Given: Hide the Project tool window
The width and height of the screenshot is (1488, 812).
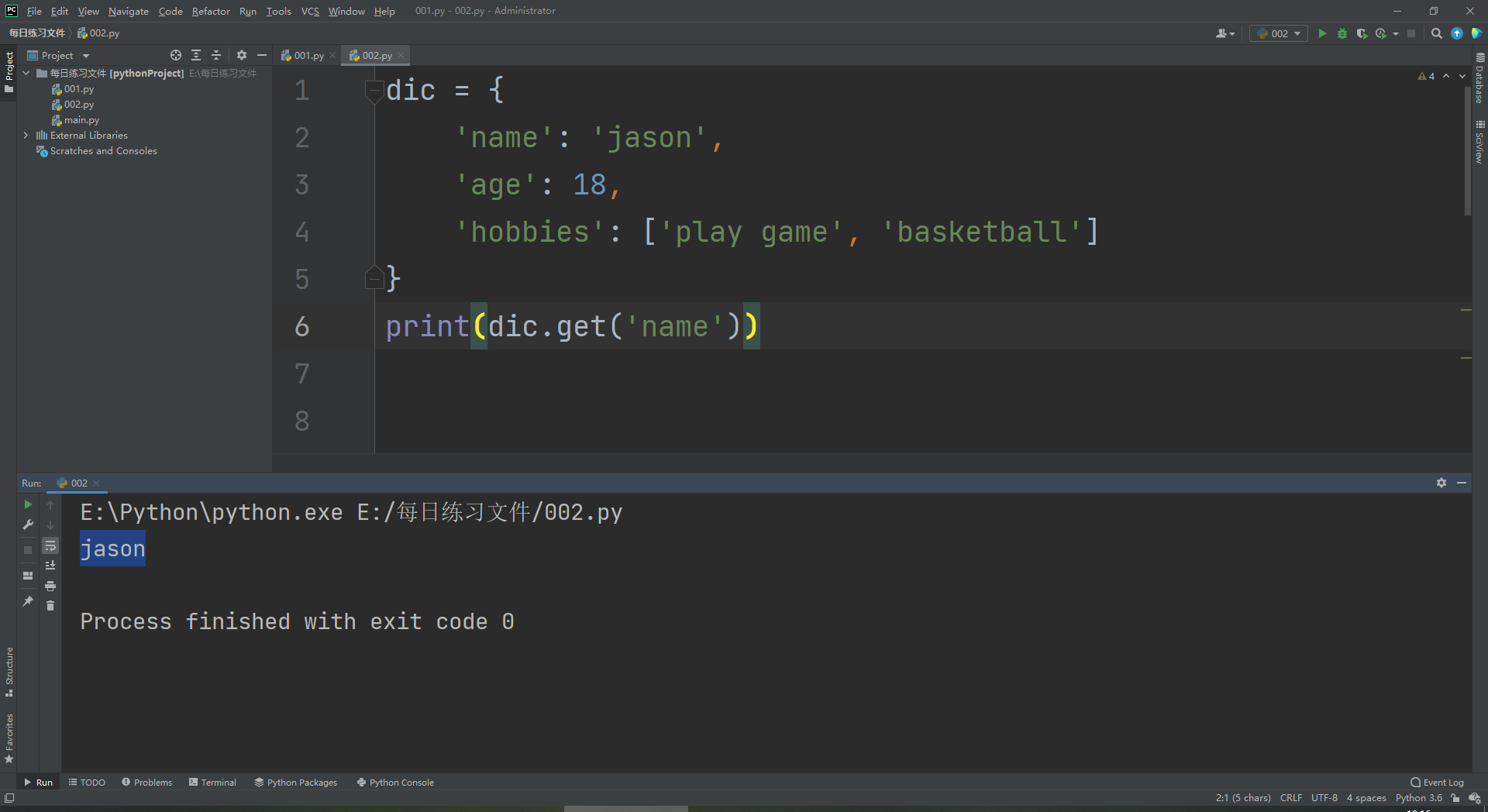Looking at the screenshot, I should pos(262,55).
